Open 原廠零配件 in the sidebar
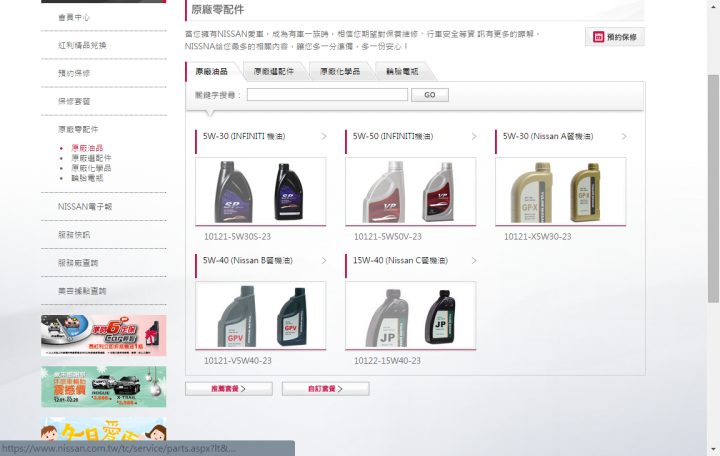Image resolution: width=720 pixels, height=456 pixels. pyautogui.click(x=78, y=129)
